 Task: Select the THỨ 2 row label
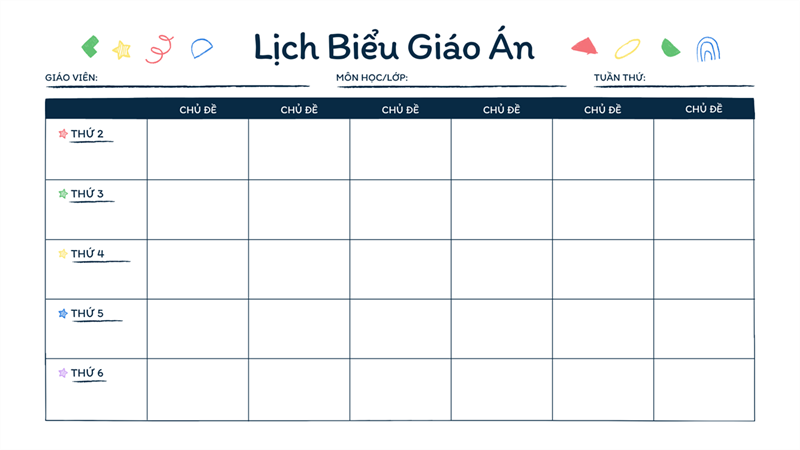coord(87,134)
